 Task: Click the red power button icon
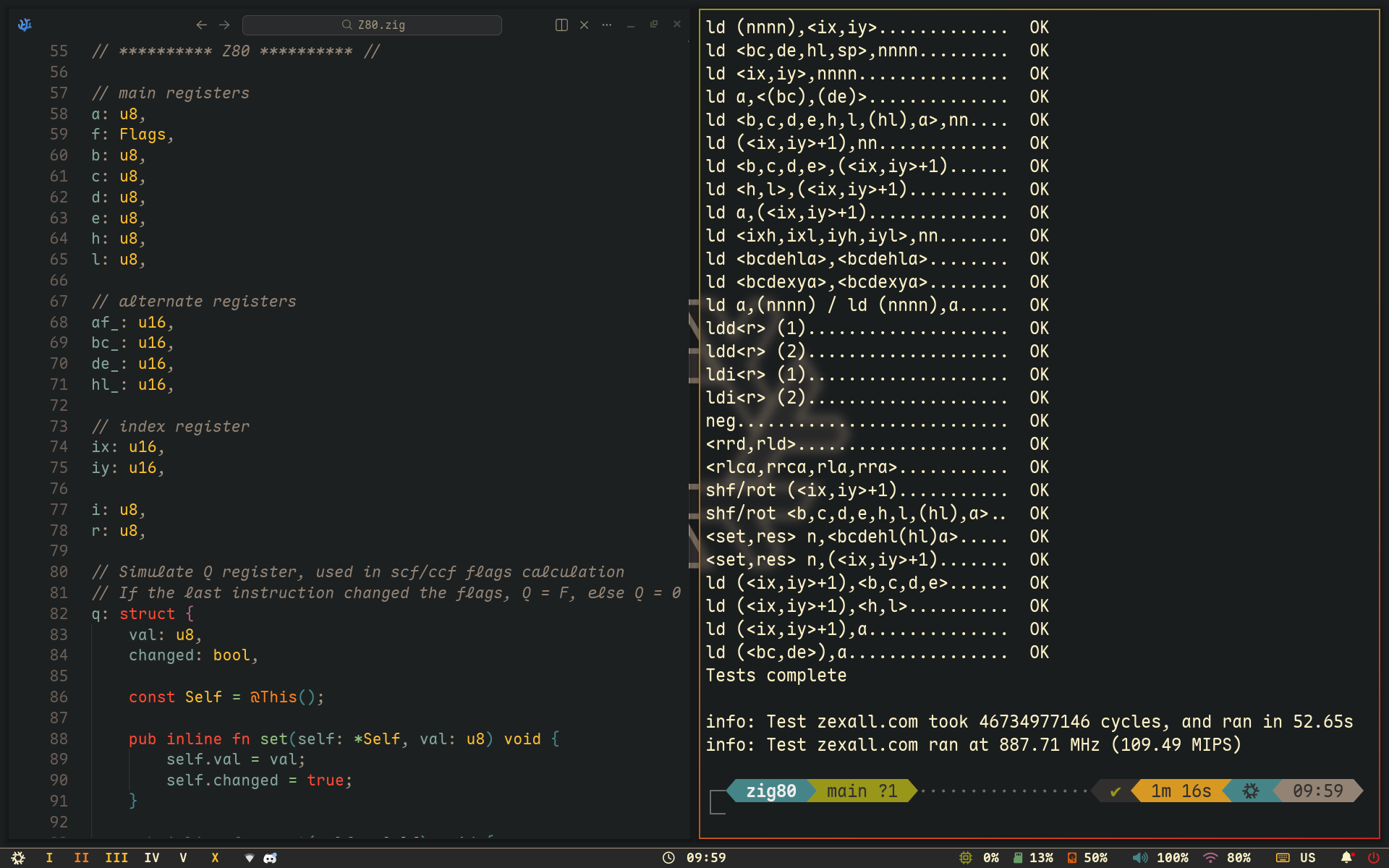1373,858
